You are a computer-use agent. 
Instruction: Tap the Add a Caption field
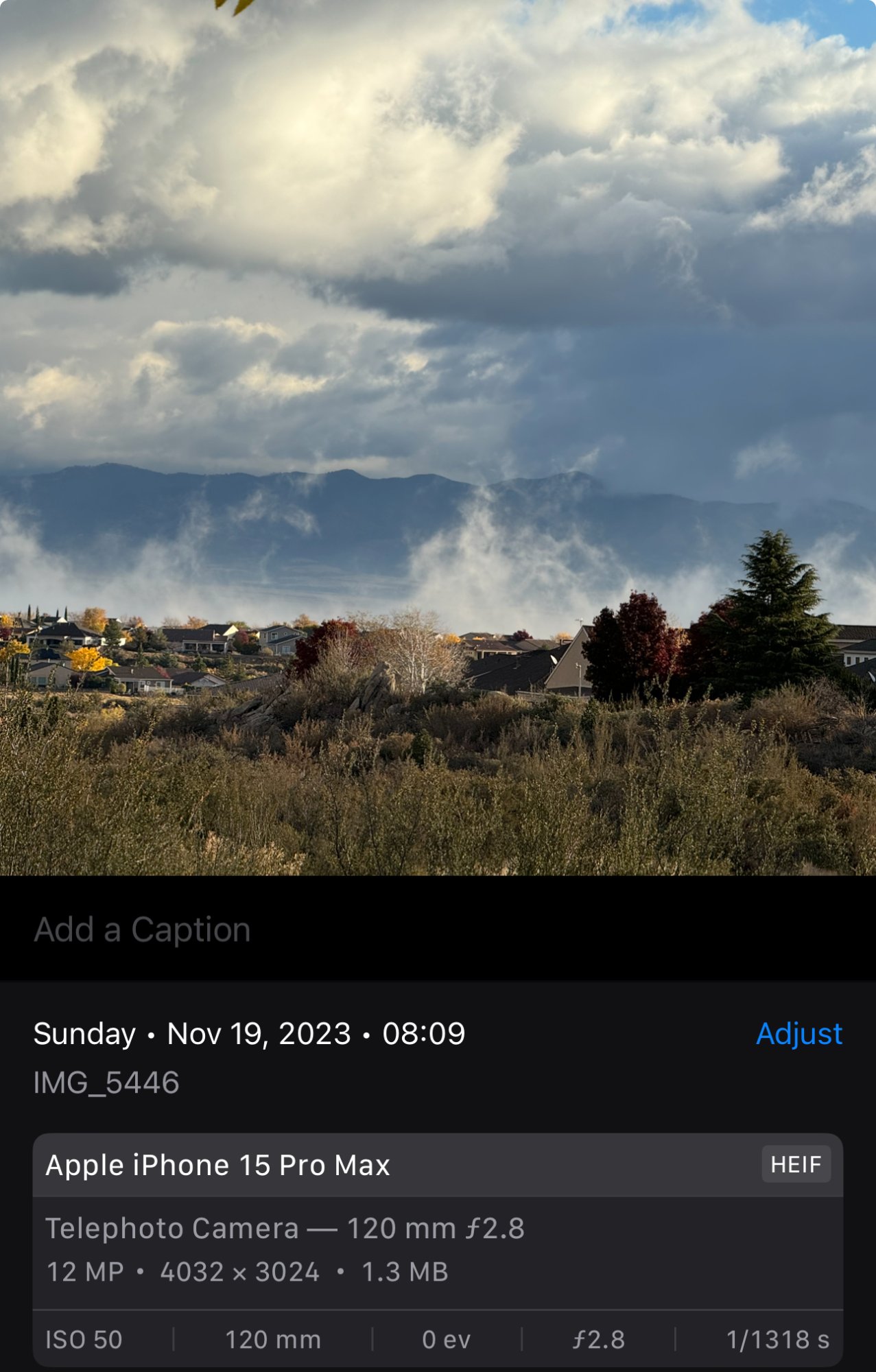pos(438,930)
